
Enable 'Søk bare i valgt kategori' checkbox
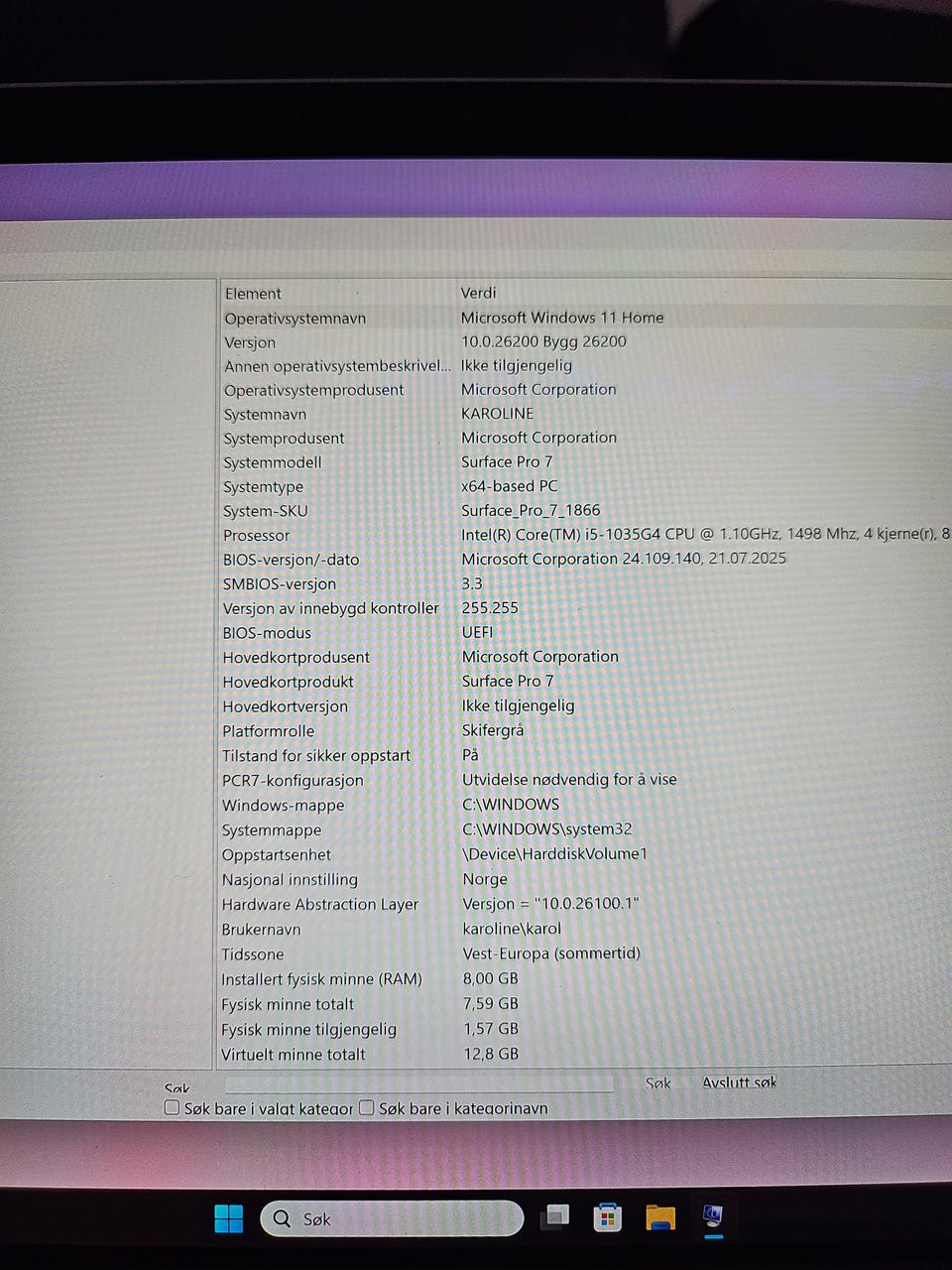click(x=173, y=1107)
